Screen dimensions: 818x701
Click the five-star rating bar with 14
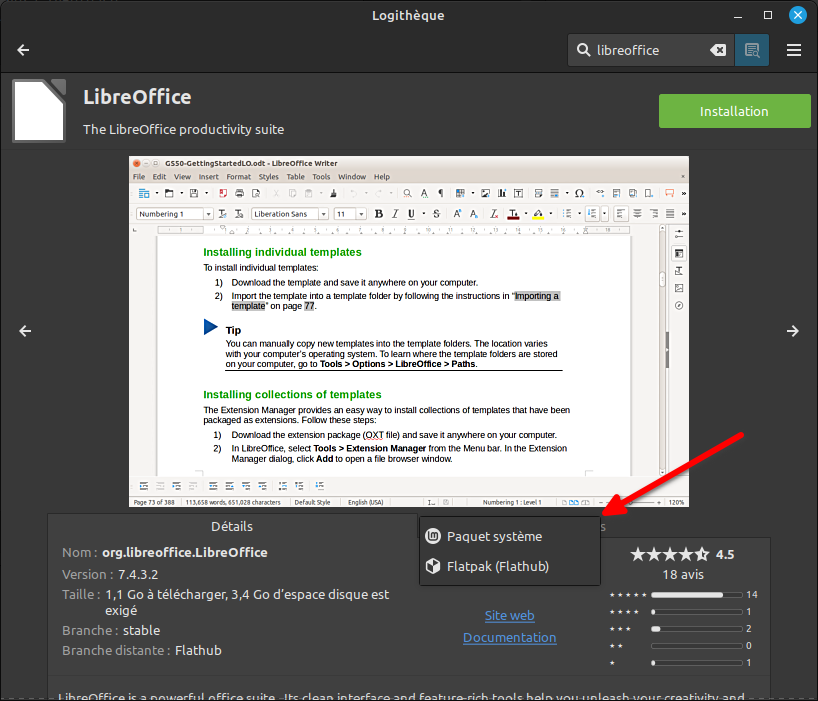pyautogui.click(x=696, y=595)
